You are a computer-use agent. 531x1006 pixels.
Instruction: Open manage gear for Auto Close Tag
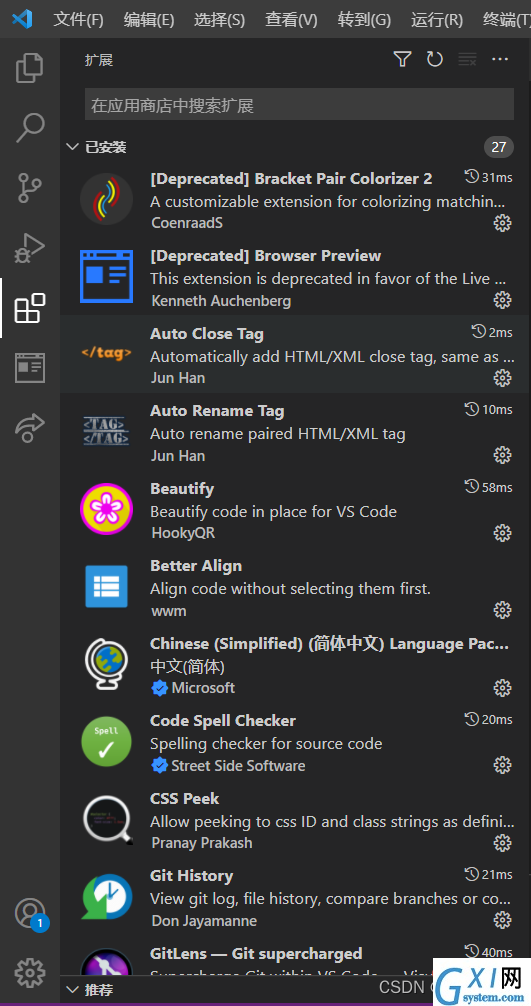tap(502, 378)
